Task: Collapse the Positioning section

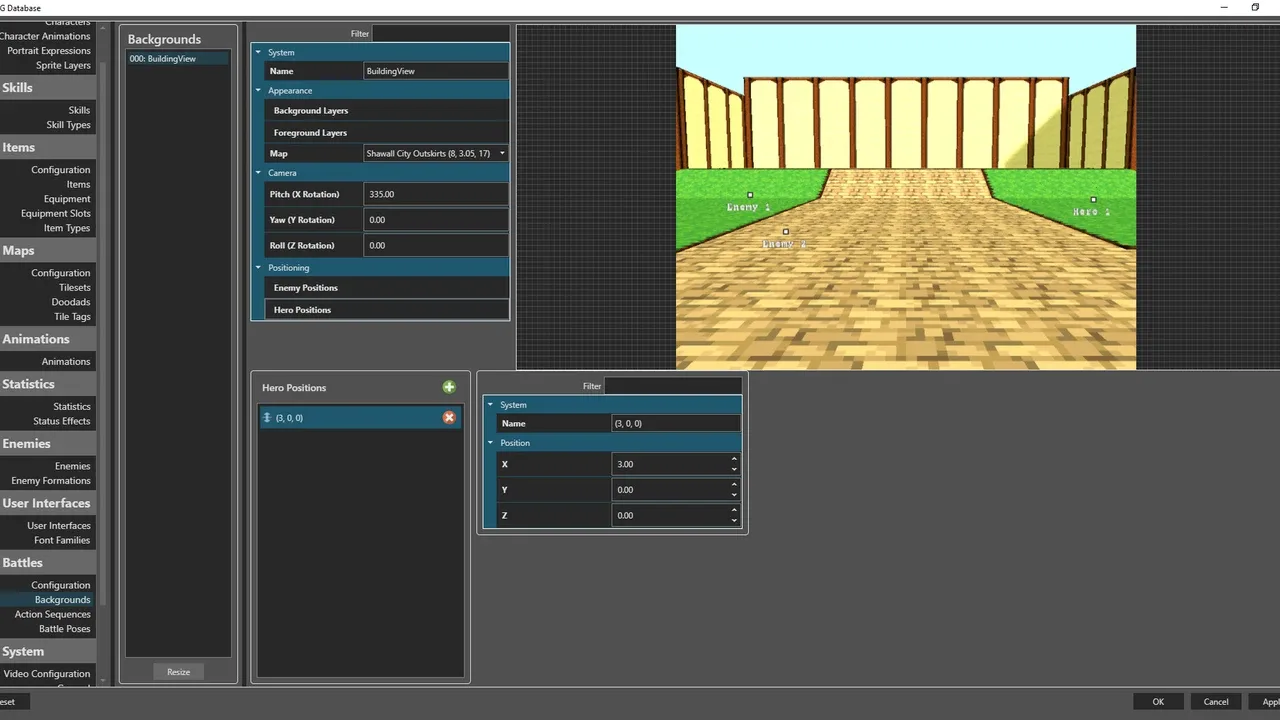Action: point(258,268)
